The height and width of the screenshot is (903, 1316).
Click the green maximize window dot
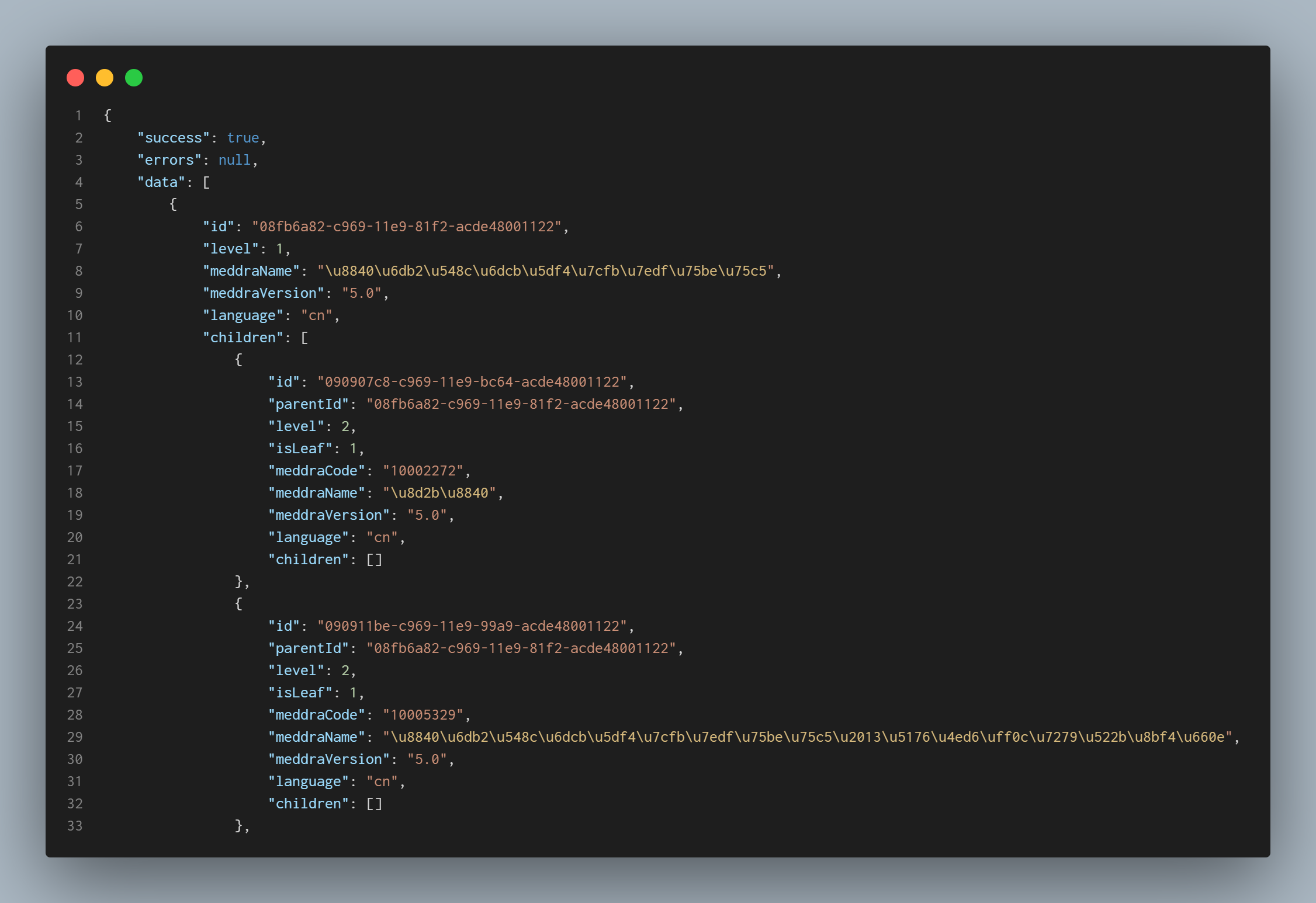click(x=134, y=78)
